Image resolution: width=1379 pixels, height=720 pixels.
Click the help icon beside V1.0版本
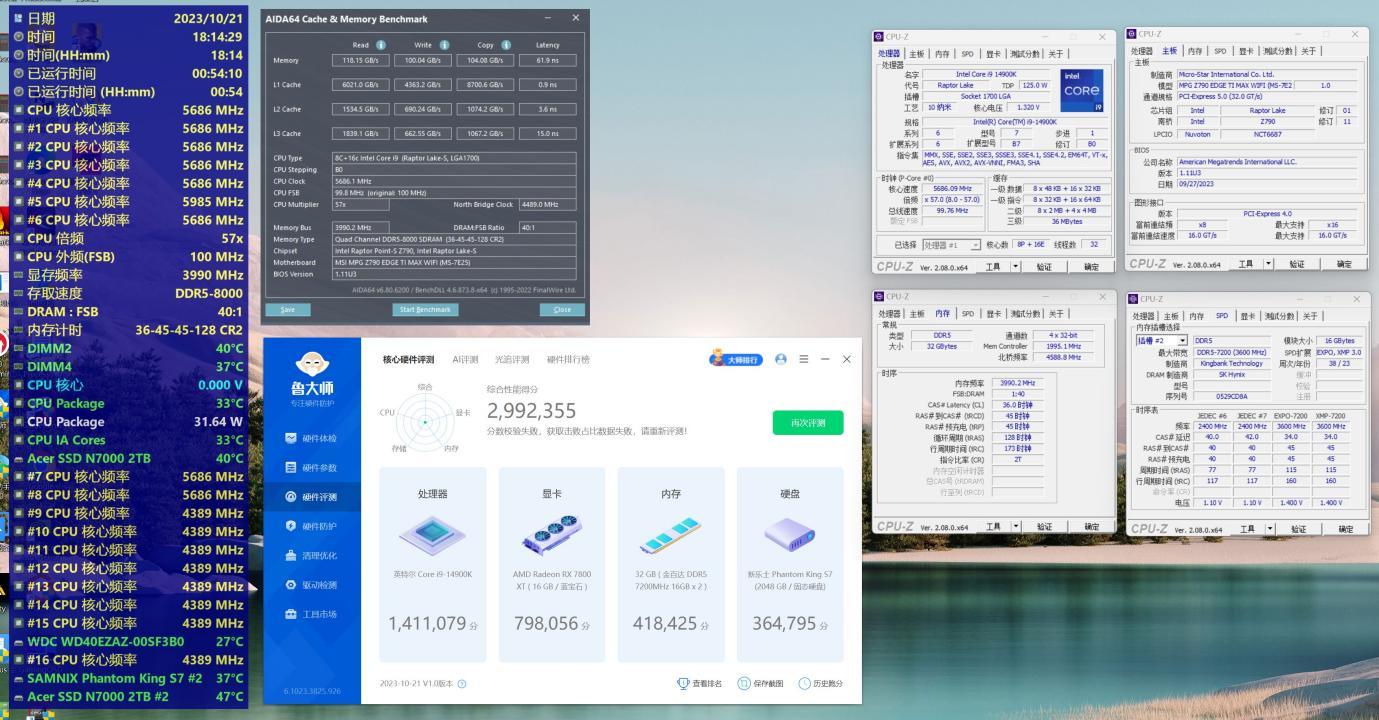point(462,684)
